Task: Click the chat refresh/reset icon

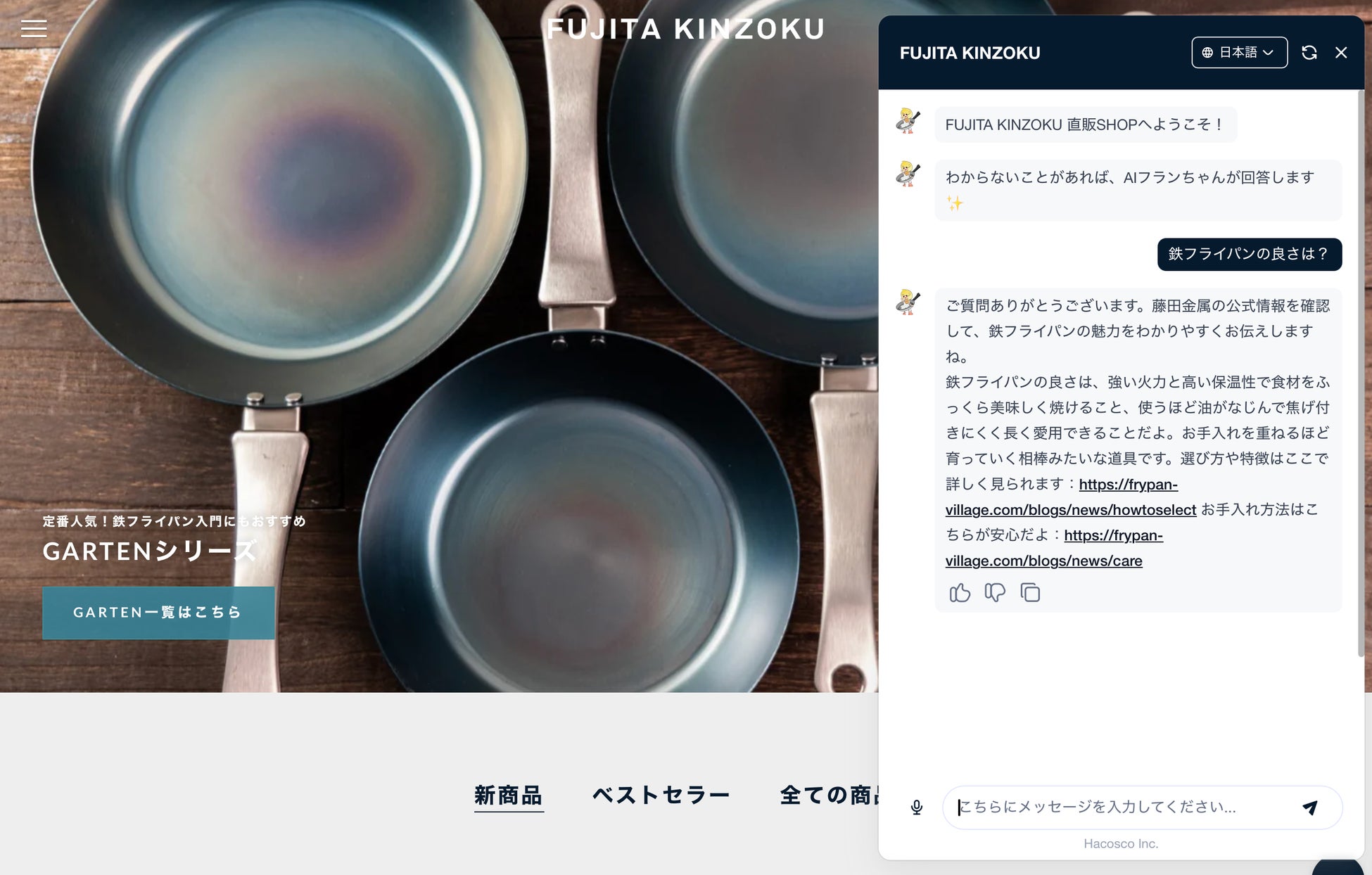Action: [1309, 53]
